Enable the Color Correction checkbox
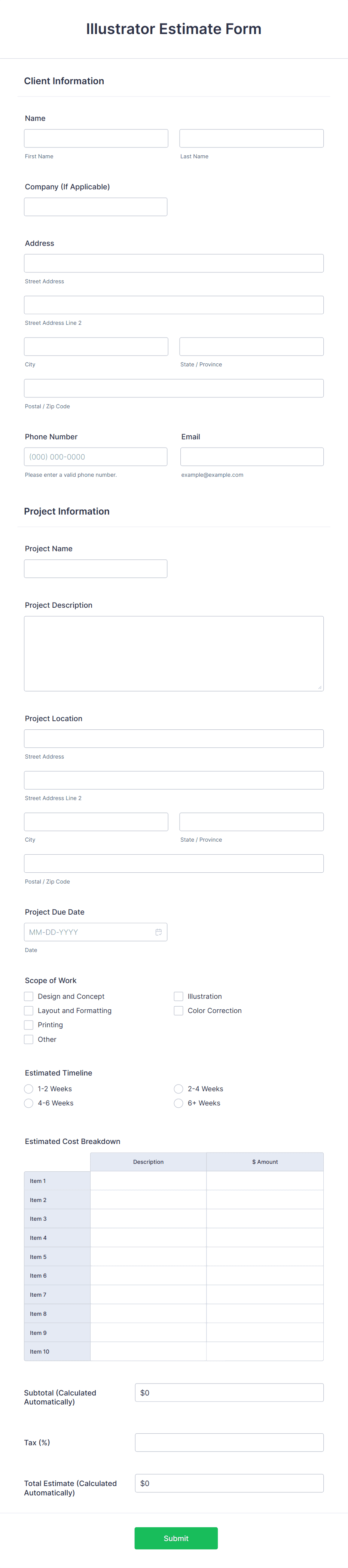The image size is (348, 1568). click(178, 1010)
